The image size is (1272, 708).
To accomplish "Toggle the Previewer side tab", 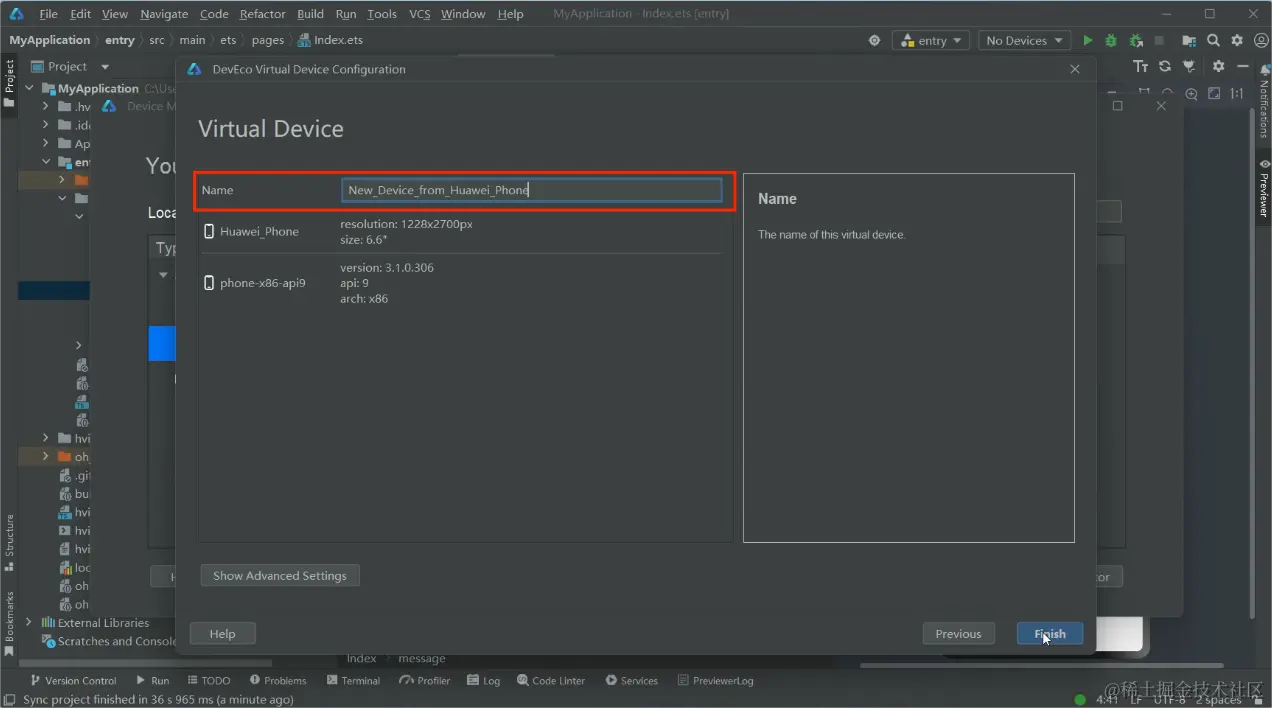I will pyautogui.click(x=1264, y=187).
